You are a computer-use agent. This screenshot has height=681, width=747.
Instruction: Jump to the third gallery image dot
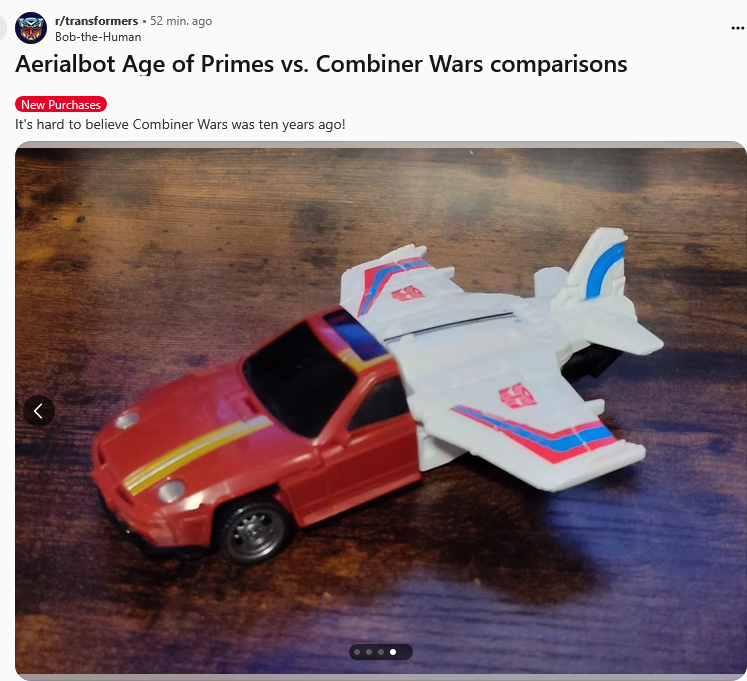(x=381, y=652)
